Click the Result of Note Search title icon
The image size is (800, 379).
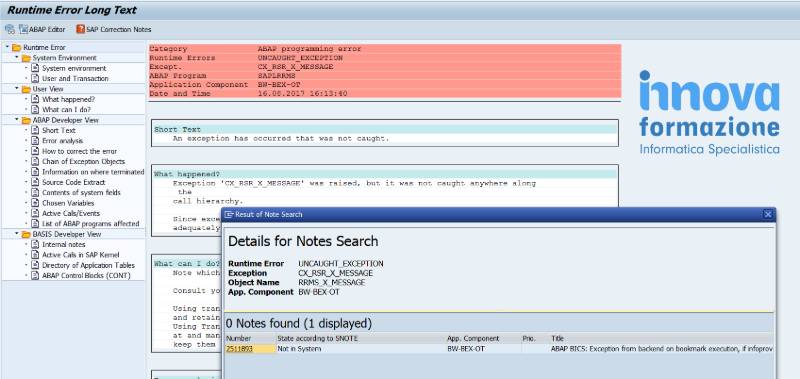(x=229, y=215)
